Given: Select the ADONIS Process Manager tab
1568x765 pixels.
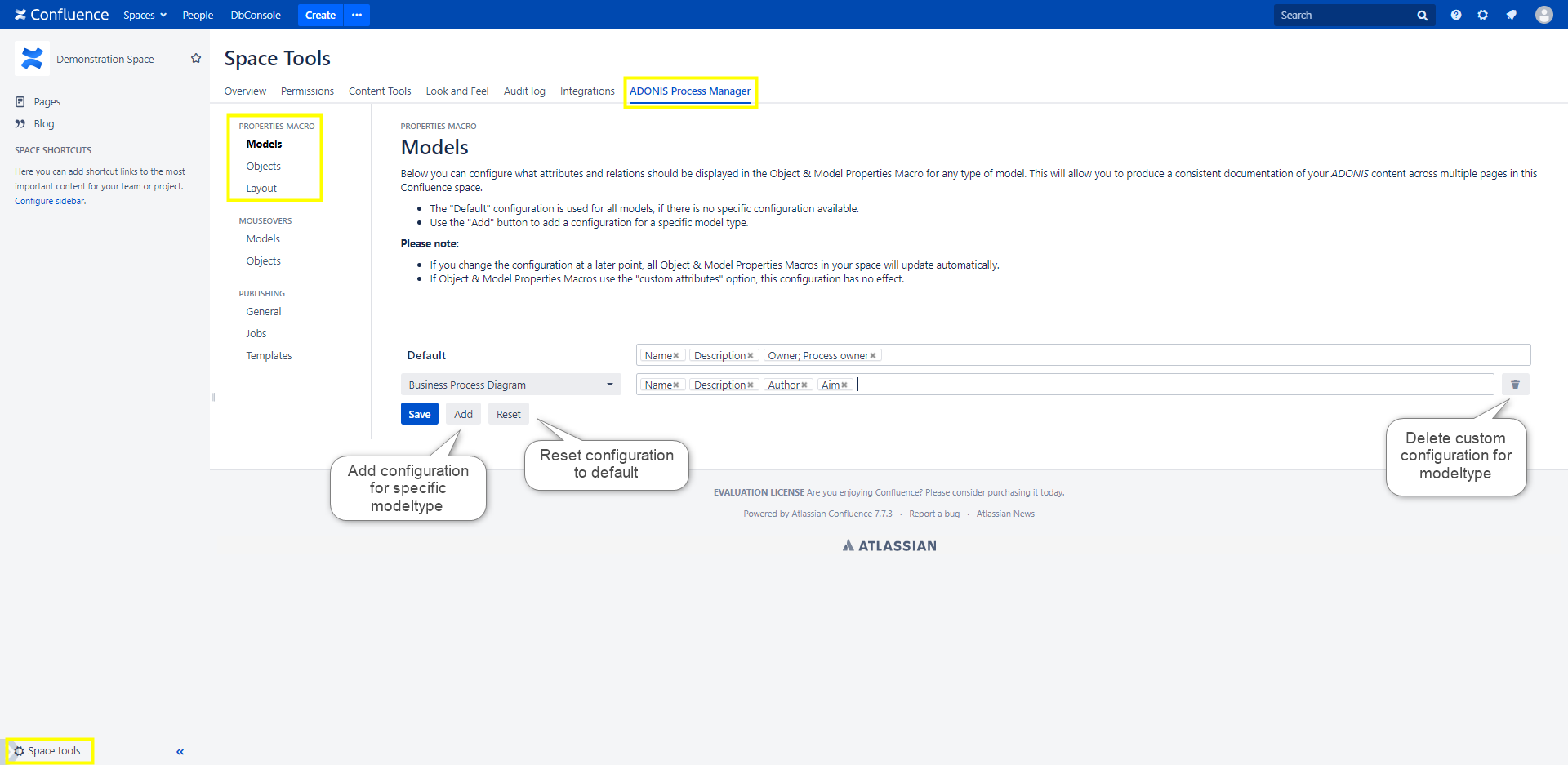Looking at the screenshot, I should [x=690, y=91].
